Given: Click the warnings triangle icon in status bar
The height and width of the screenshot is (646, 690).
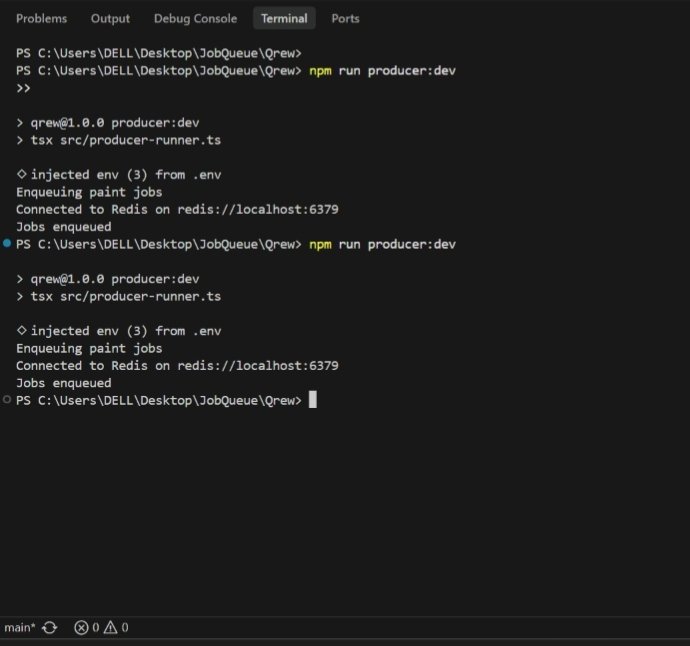Looking at the screenshot, I should coord(110,627).
